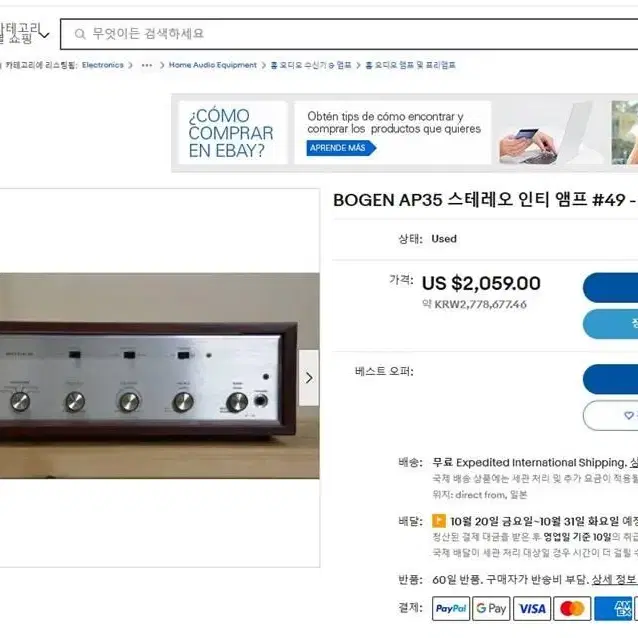Go to 홈 오디오 수신기 & 앰프 breadcrumb
This screenshot has width=638, height=638.
[x=311, y=65]
